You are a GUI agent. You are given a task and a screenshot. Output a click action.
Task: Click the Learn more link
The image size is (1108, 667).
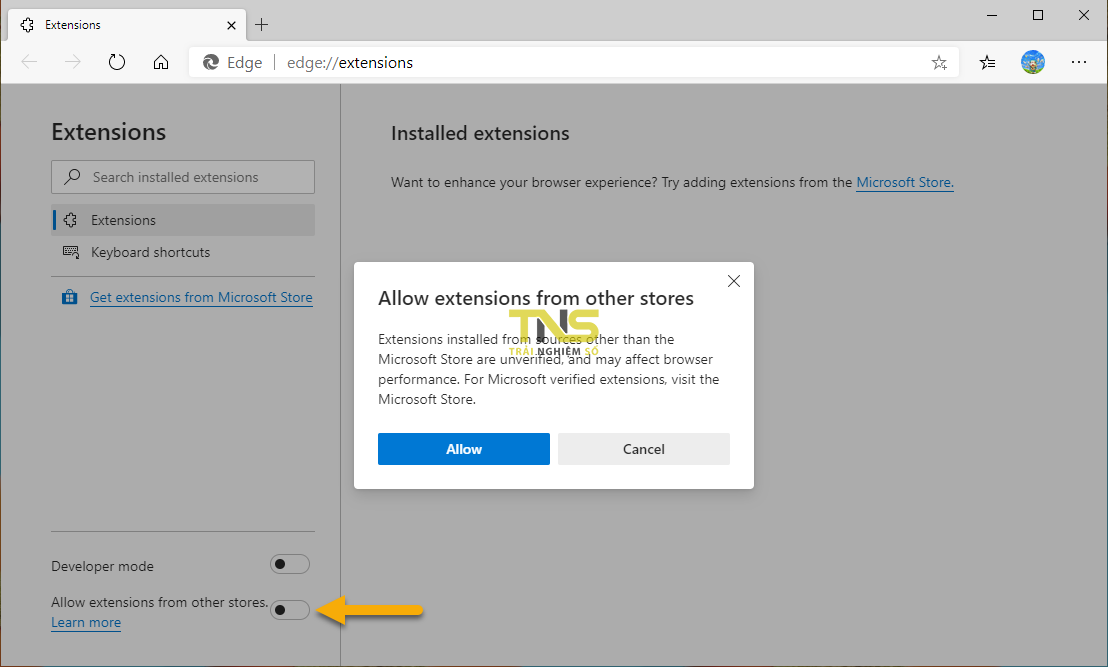pyautogui.click(x=85, y=622)
